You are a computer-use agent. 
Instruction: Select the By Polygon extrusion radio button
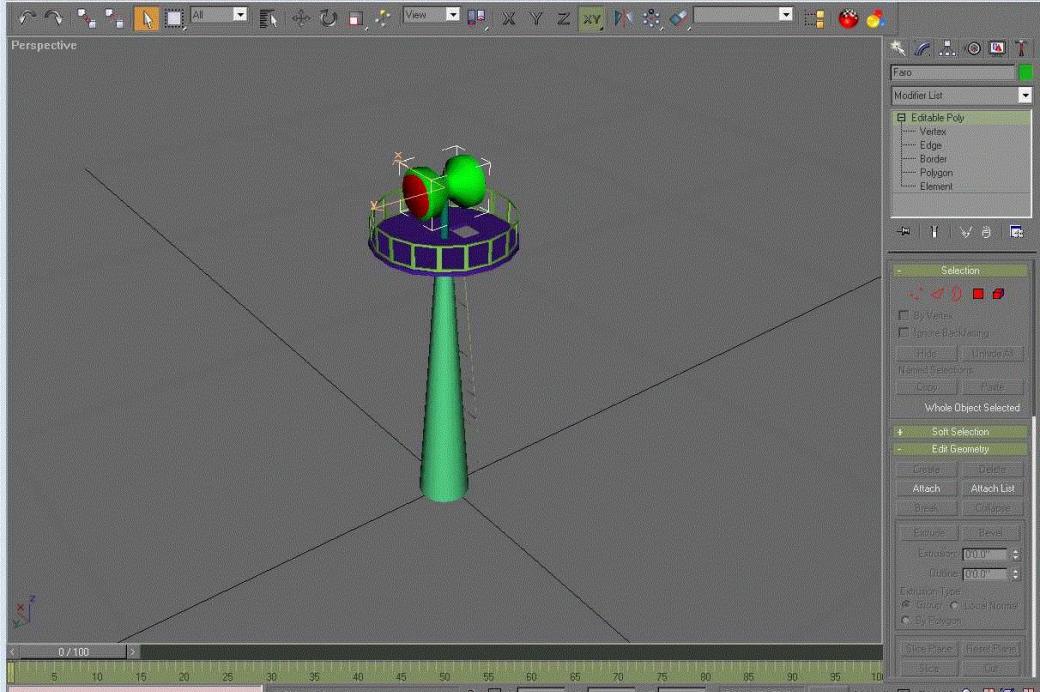pos(906,620)
